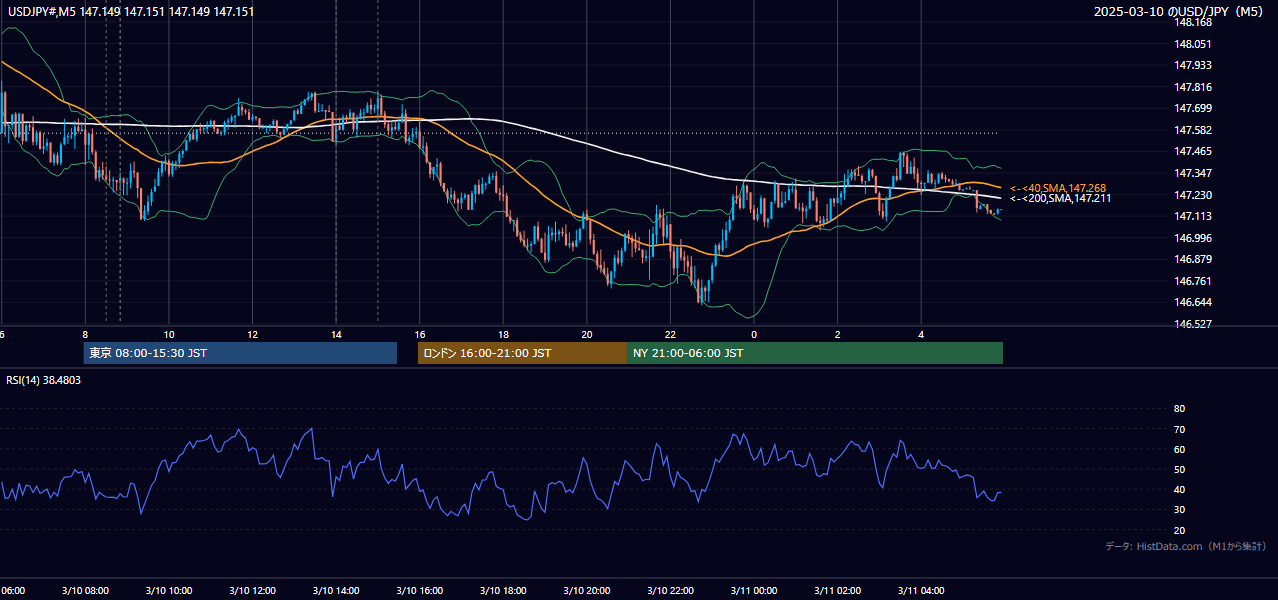Click RSI scale value 40
This screenshot has width=1278, height=600.
coord(1179,489)
